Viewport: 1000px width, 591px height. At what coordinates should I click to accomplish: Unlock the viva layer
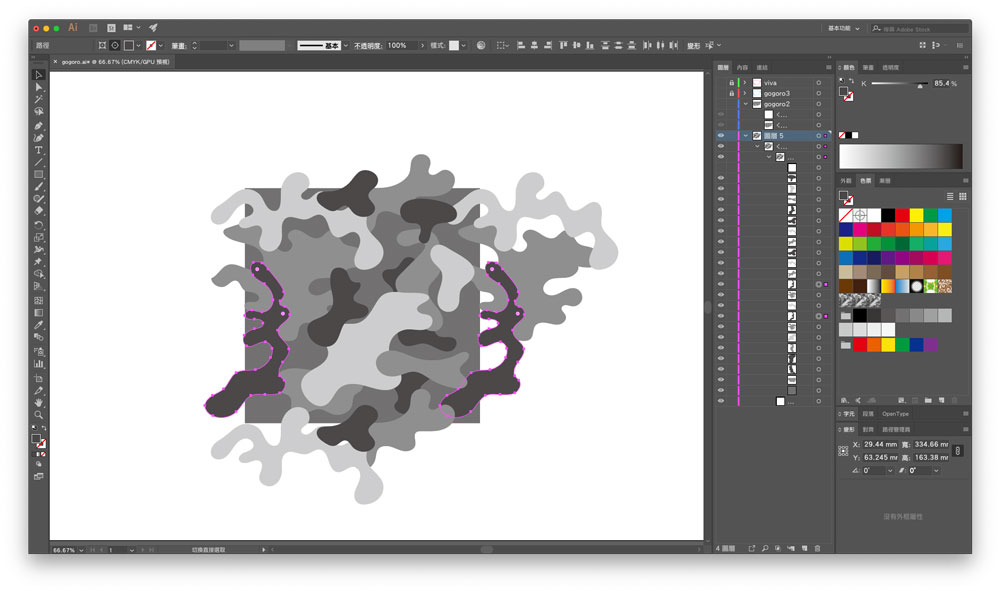[731, 82]
